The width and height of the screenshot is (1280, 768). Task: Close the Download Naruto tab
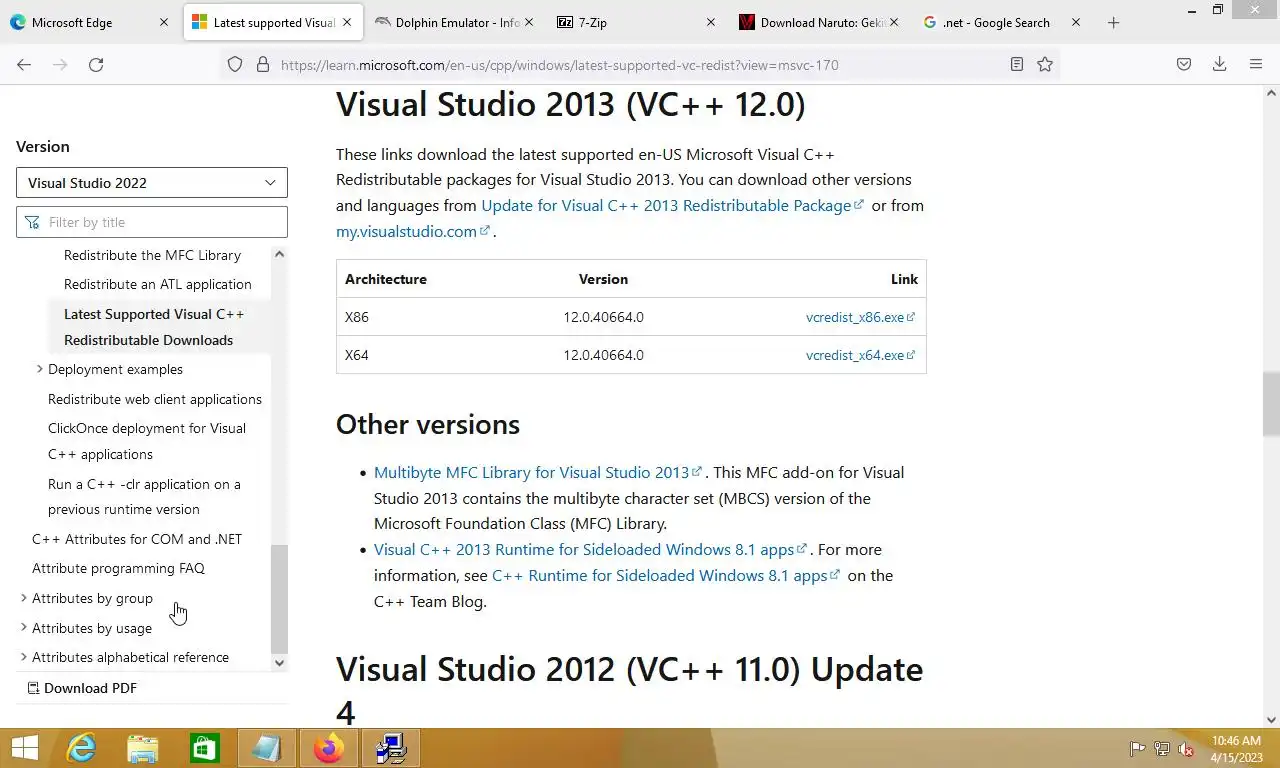pos(894,22)
